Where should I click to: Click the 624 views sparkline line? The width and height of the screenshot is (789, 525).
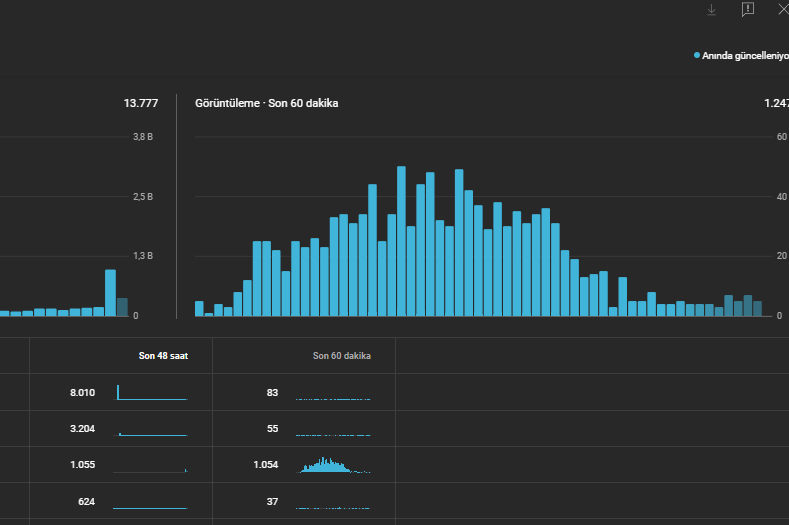click(x=150, y=507)
